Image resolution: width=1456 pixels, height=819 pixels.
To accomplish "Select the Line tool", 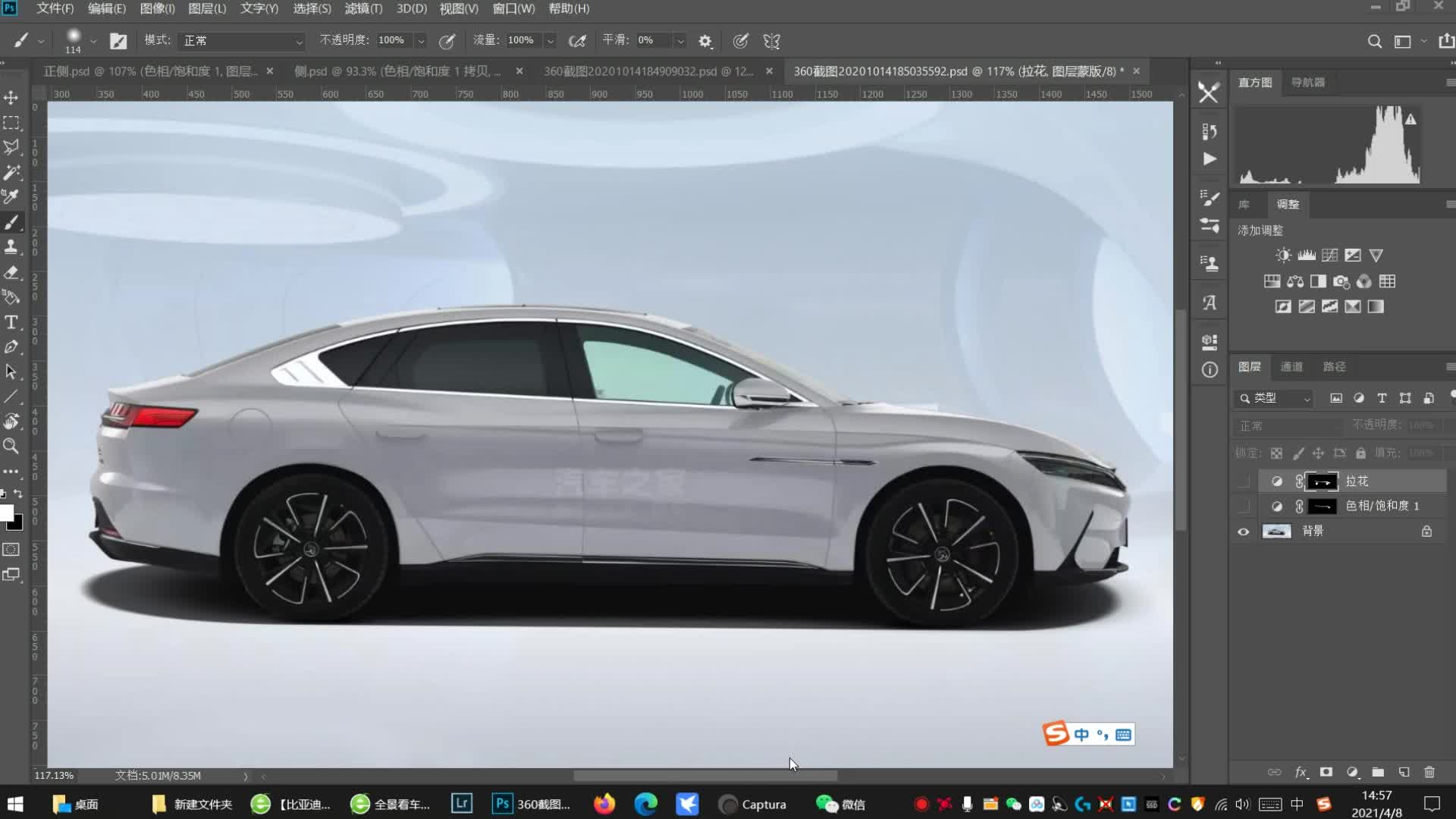I will (x=11, y=397).
